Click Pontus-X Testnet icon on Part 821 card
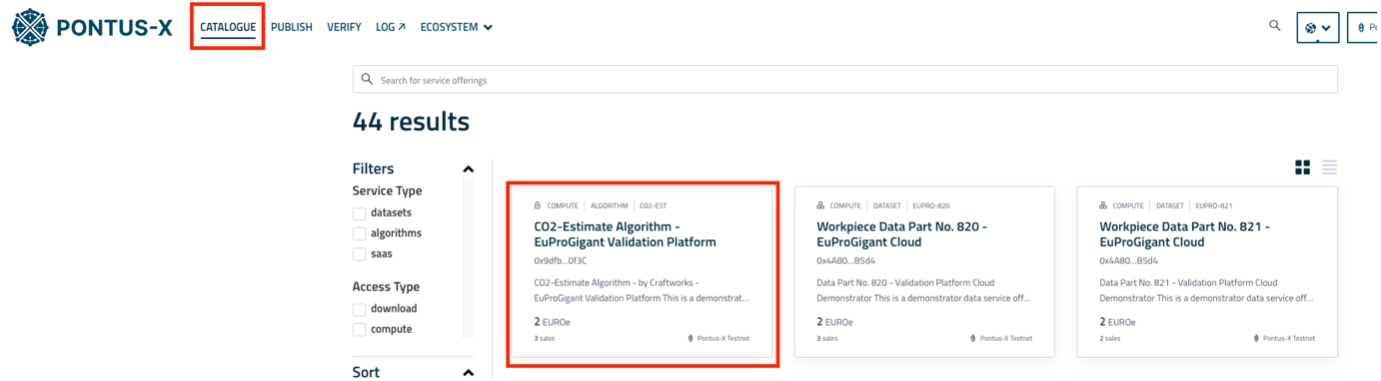 pyautogui.click(x=1257, y=338)
